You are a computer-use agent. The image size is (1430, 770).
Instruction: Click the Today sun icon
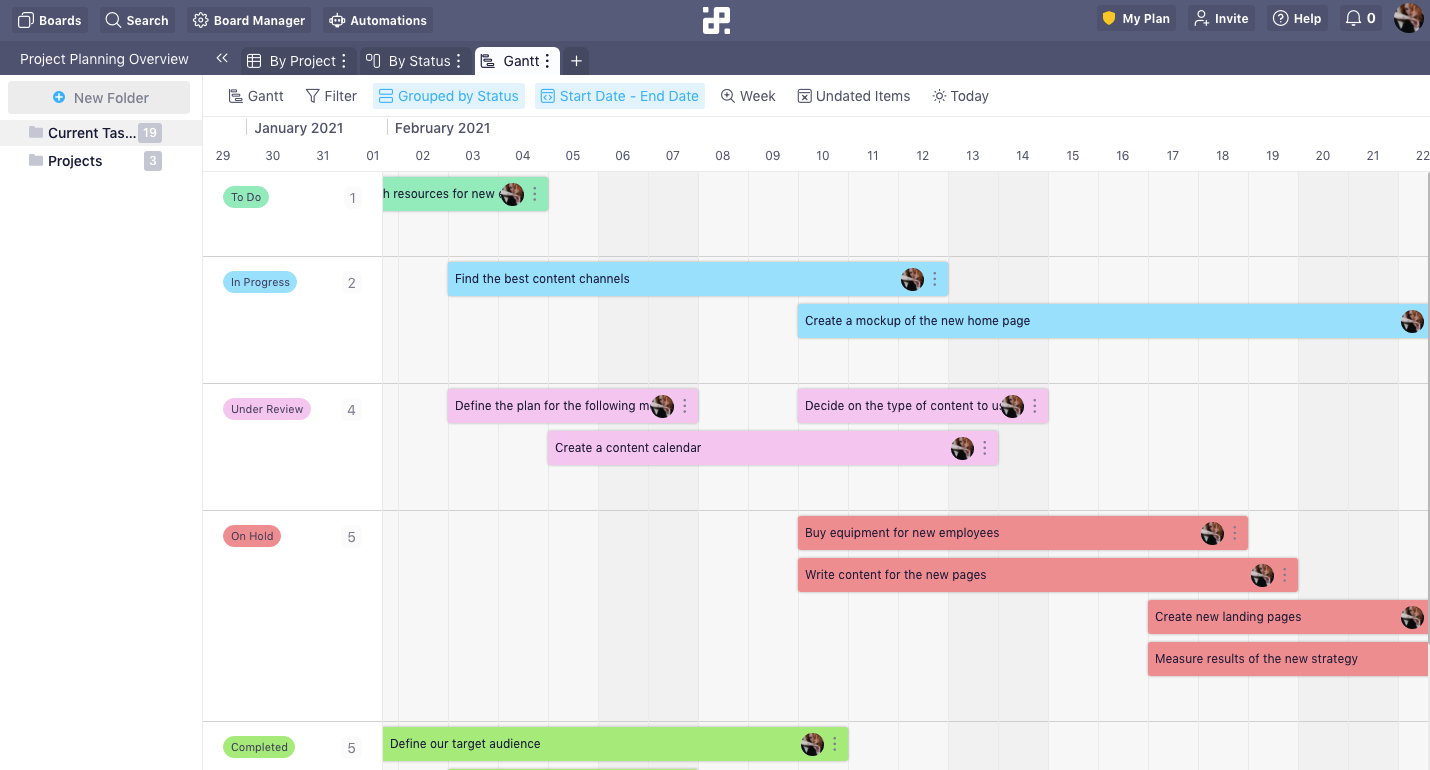(x=938, y=95)
